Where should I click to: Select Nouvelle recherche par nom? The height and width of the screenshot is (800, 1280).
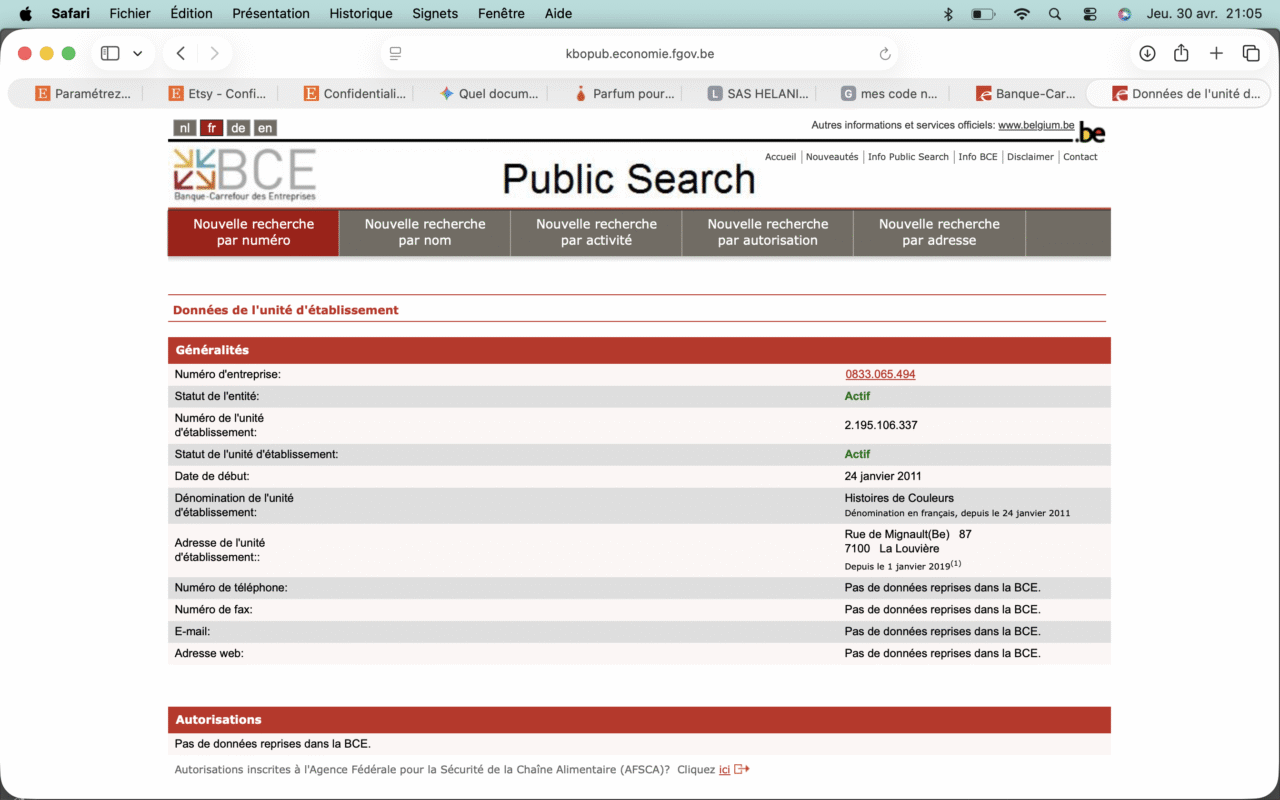coord(425,232)
